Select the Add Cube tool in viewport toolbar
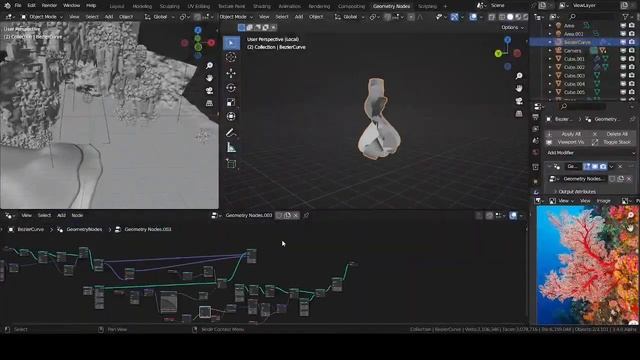640x360 pixels. [231, 164]
